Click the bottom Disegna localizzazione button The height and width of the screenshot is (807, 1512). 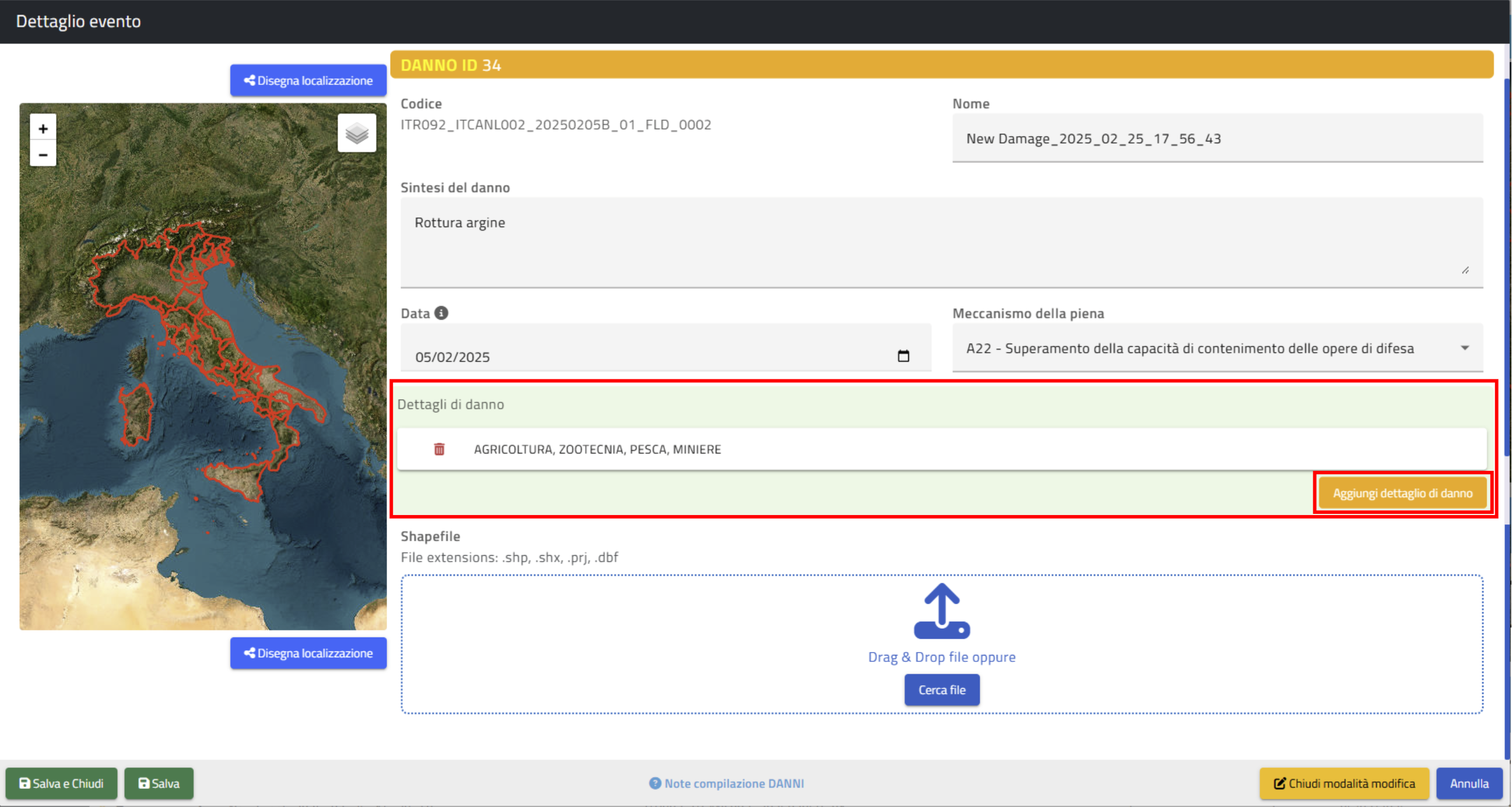[x=308, y=653]
